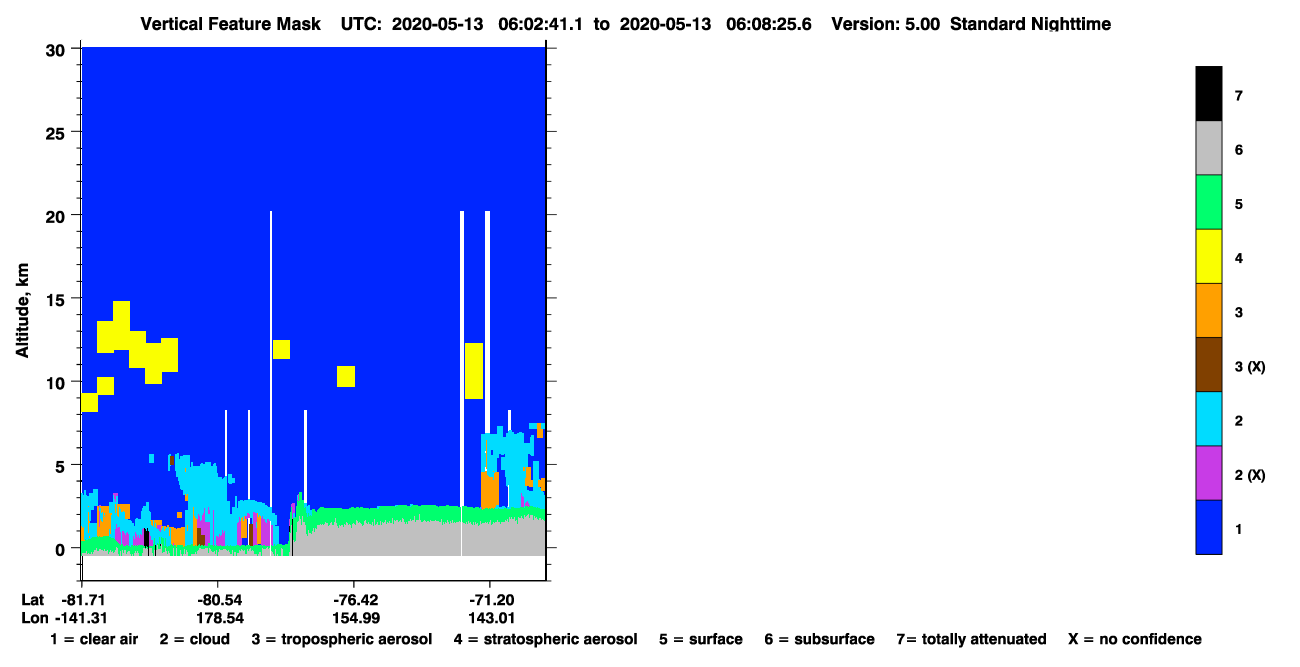
Task: Select the yellow colorbar swatch labeled 4
Action: 1208,256
